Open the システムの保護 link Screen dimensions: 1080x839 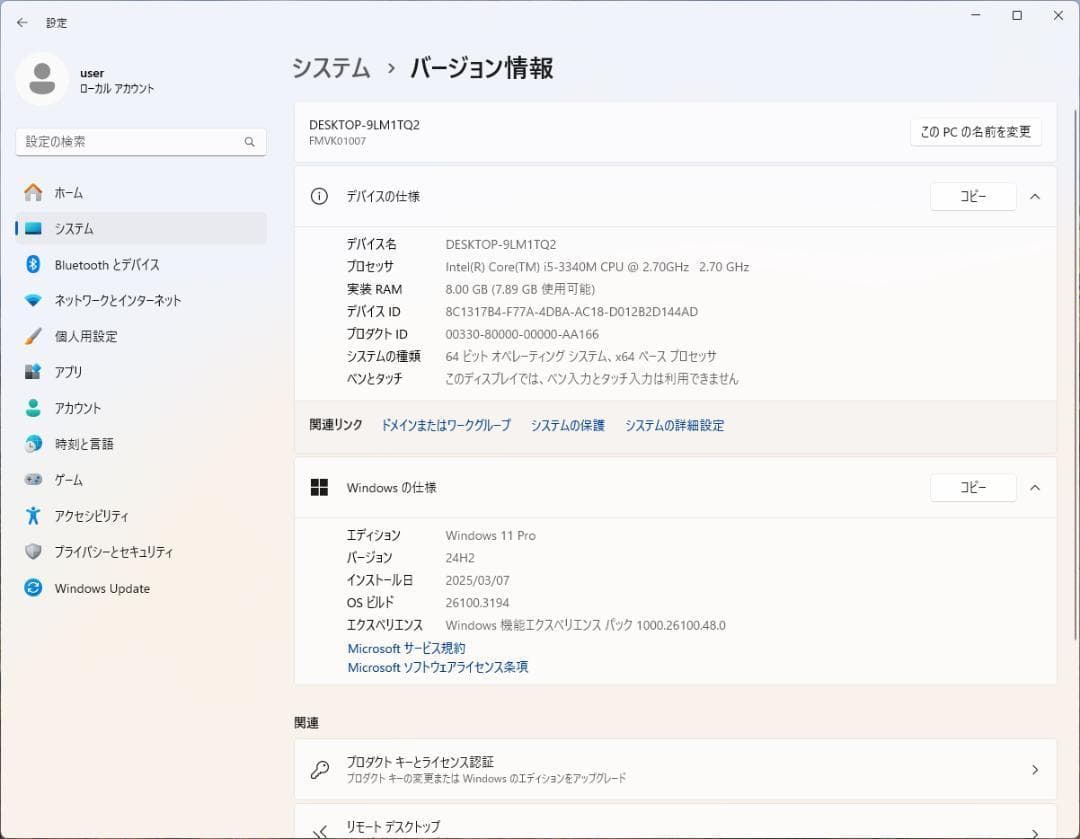tap(567, 425)
